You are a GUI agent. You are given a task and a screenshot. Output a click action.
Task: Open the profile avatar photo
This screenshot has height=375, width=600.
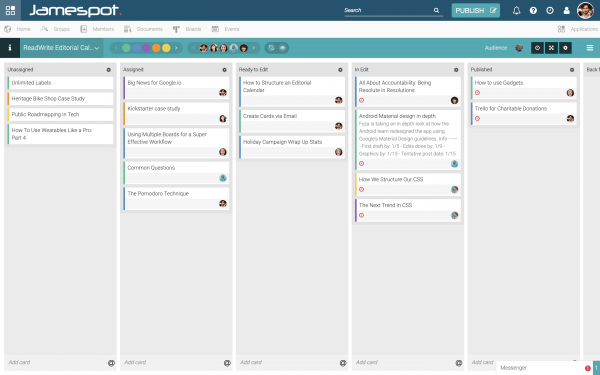point(585,10)
